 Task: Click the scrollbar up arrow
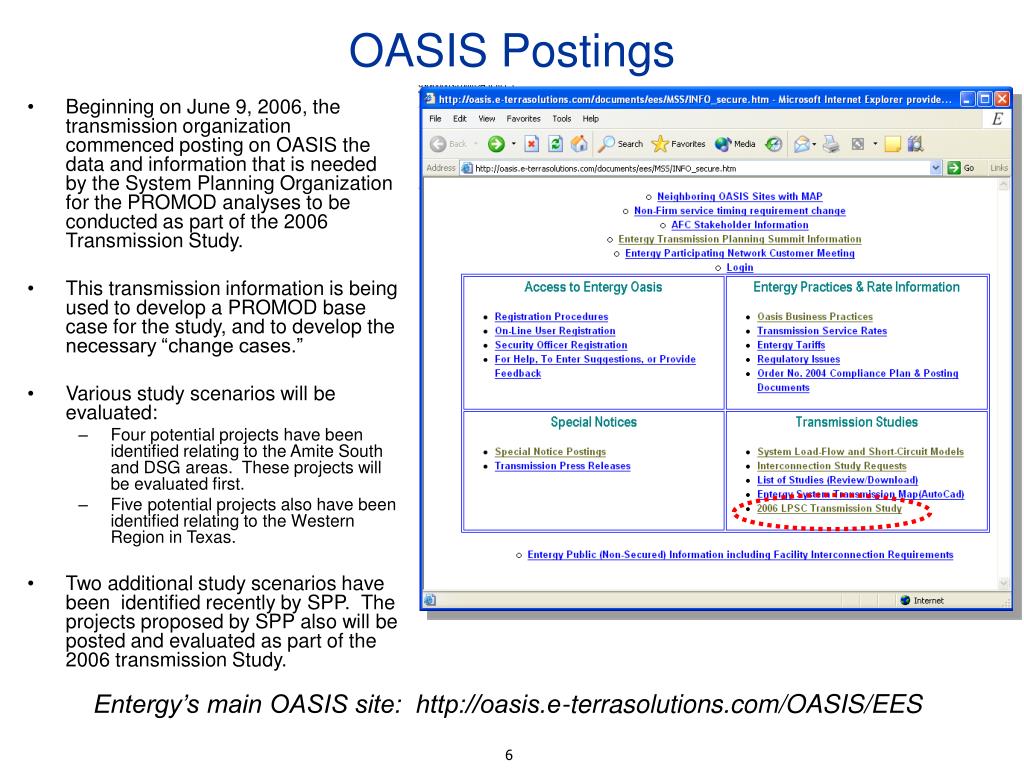click(x=1004, y=185)
